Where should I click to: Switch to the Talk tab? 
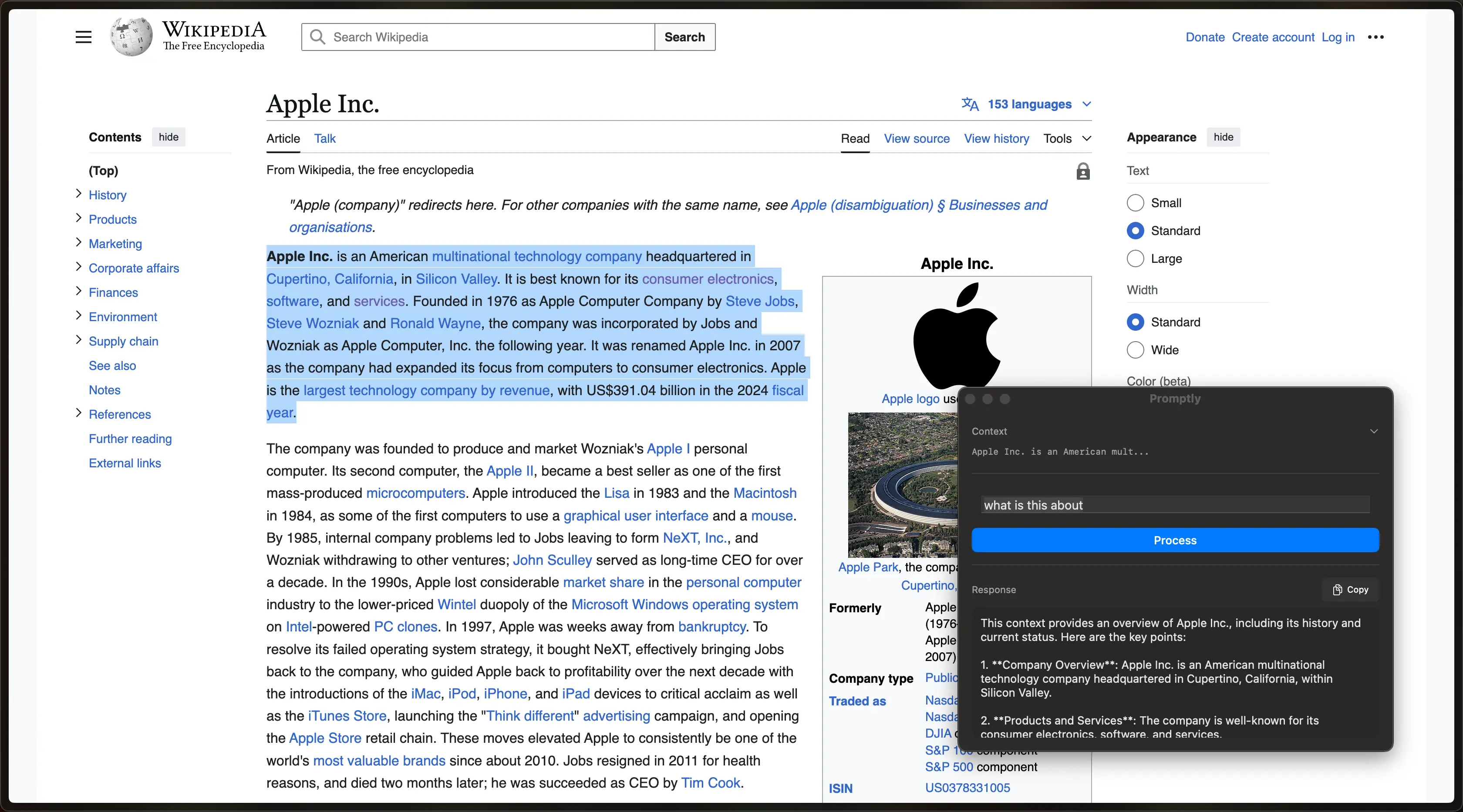[325, 138]
